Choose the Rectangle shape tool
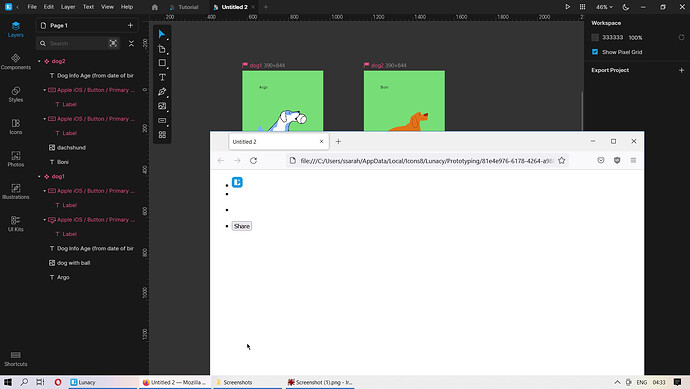This screenshot has width=690, height=389. [x=162, y=63]
